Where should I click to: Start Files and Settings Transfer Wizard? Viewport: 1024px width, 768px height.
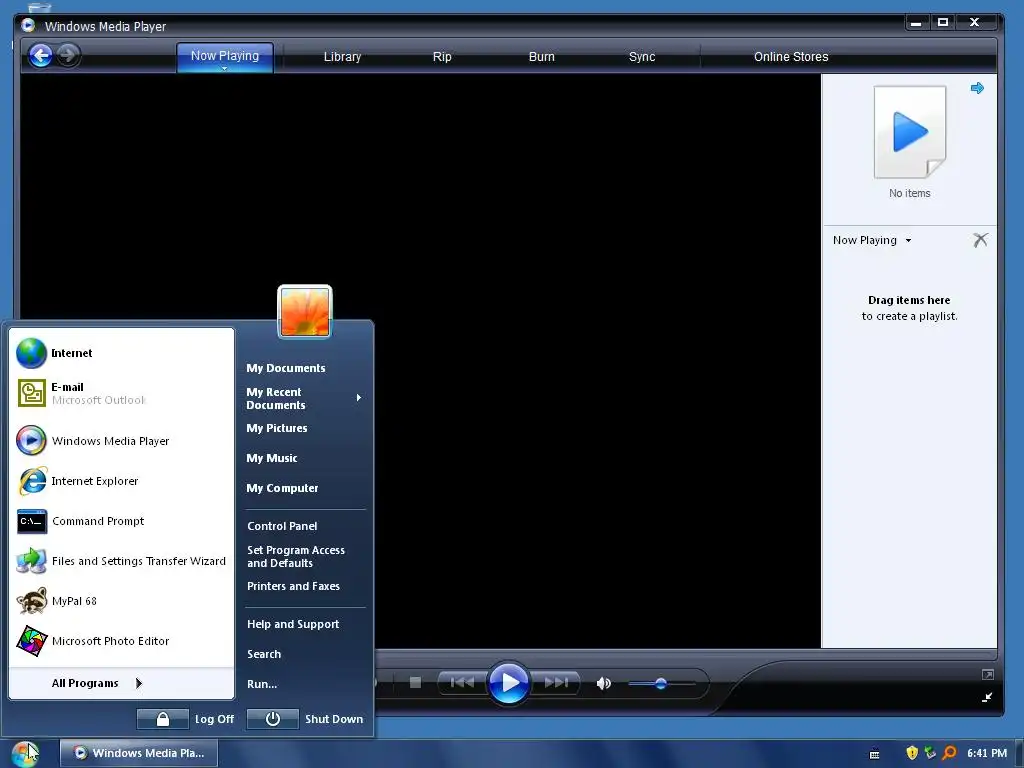pos(122,561)
